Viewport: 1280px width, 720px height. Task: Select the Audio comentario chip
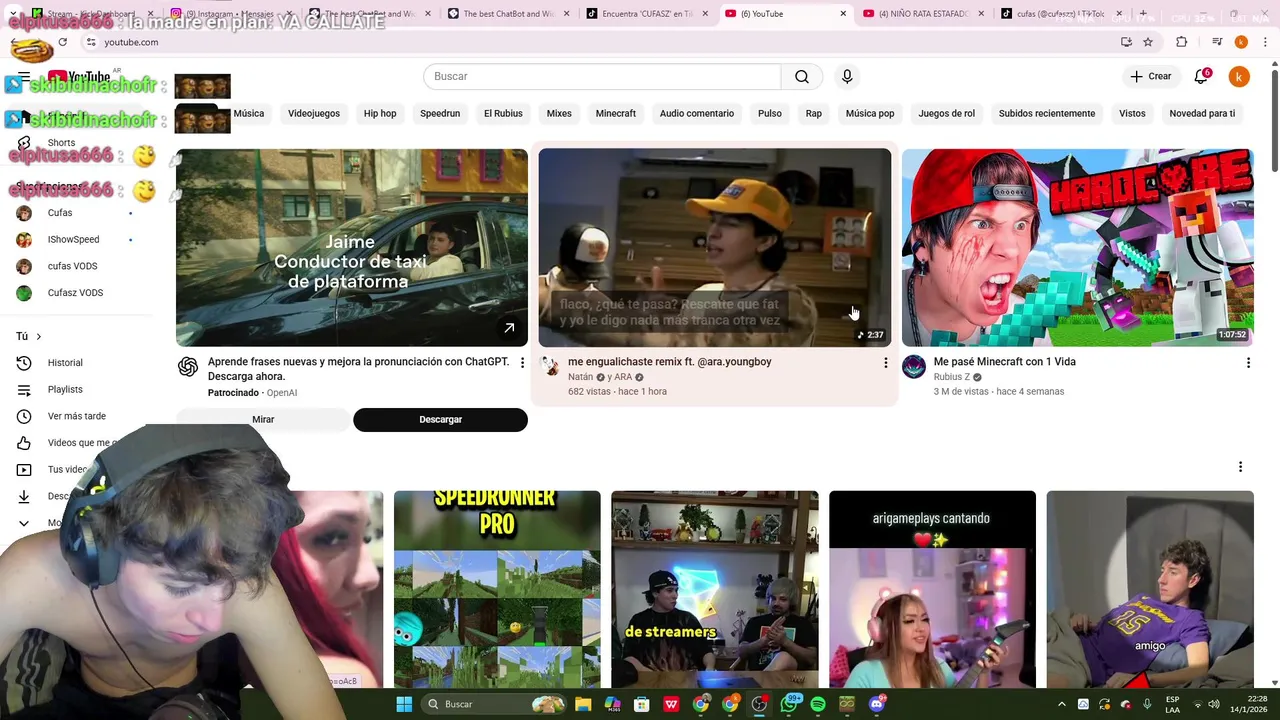[x=697, y=114]
